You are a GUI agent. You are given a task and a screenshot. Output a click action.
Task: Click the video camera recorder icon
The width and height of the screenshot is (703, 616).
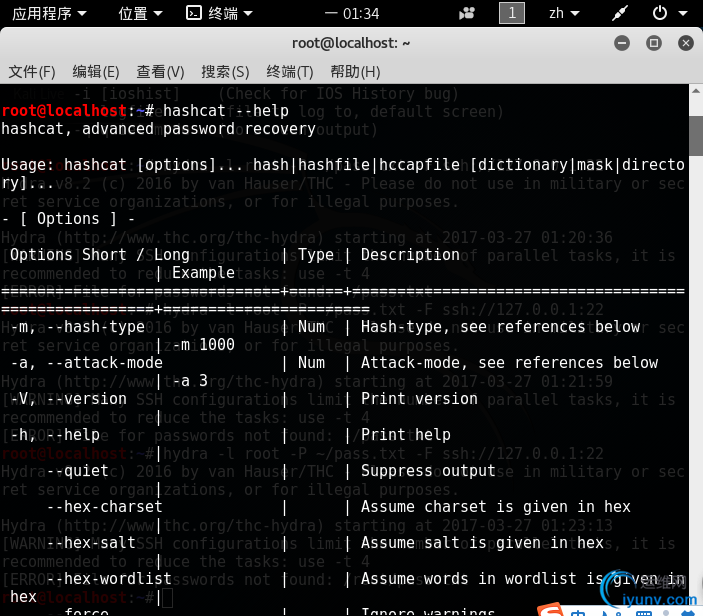[x=467, y=13]
